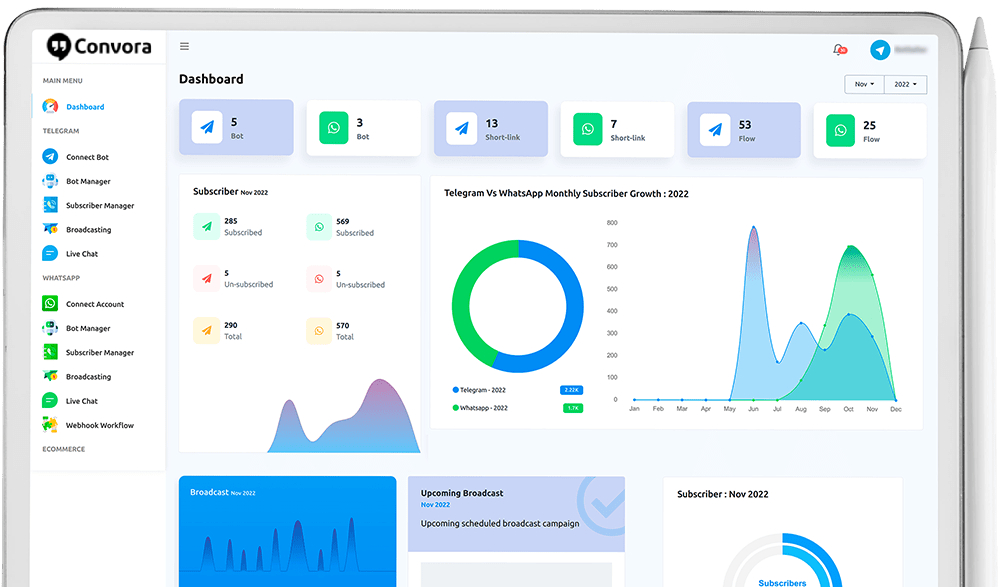Toggle the Telegram - 2022 legend series
This screenshot has height=587, width=1000.
point(483,390)
